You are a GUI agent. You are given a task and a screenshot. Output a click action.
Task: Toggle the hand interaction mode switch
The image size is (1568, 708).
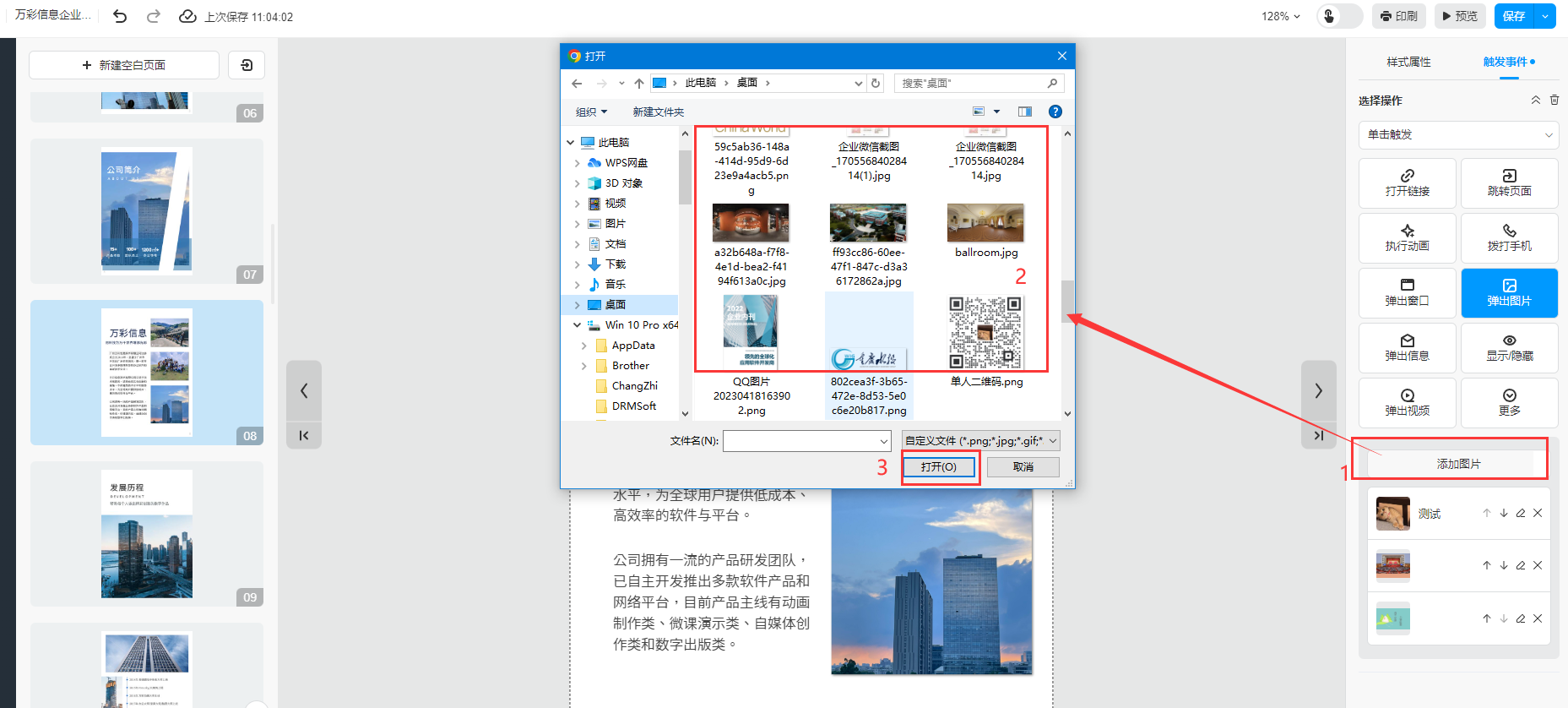[1339, 16]
